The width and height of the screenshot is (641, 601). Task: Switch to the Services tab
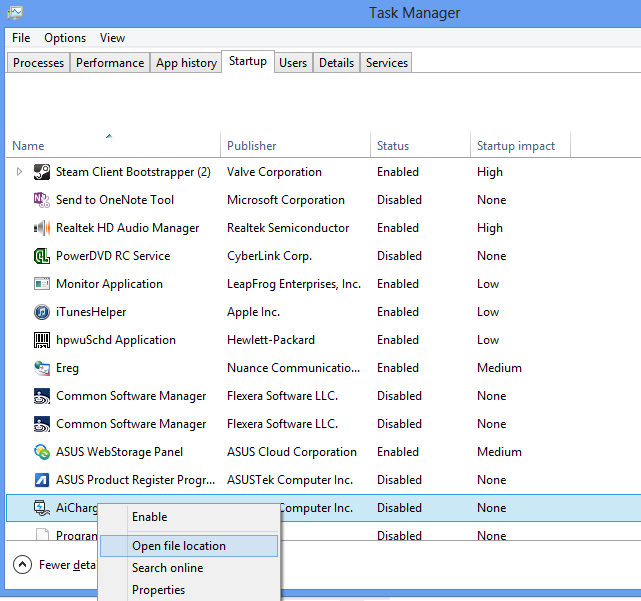[x=387, y=63]
